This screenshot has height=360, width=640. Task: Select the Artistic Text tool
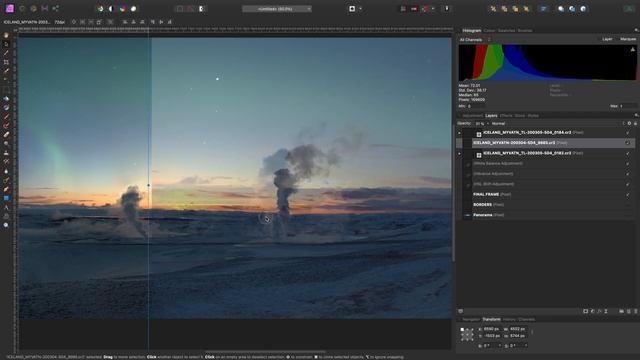(x=6, y=207)
